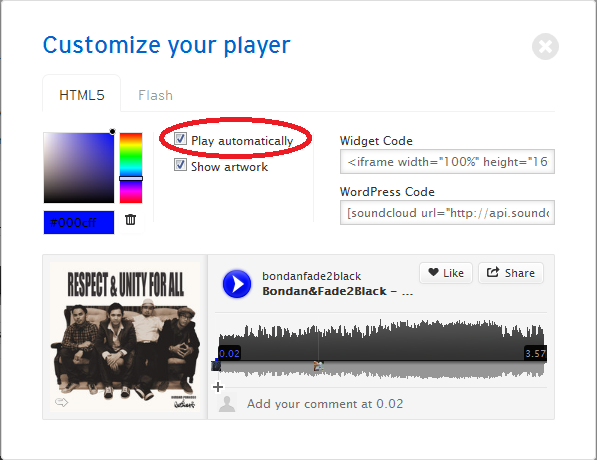597x460 pixels.
Task: Click the #000cff hex color field
Action: (79, 222)
